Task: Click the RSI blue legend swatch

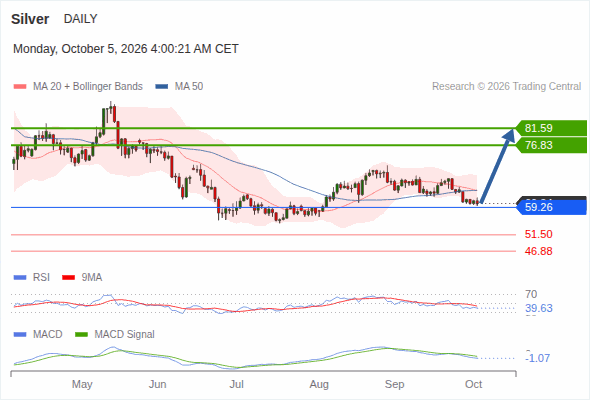Action: pos(20,278)
